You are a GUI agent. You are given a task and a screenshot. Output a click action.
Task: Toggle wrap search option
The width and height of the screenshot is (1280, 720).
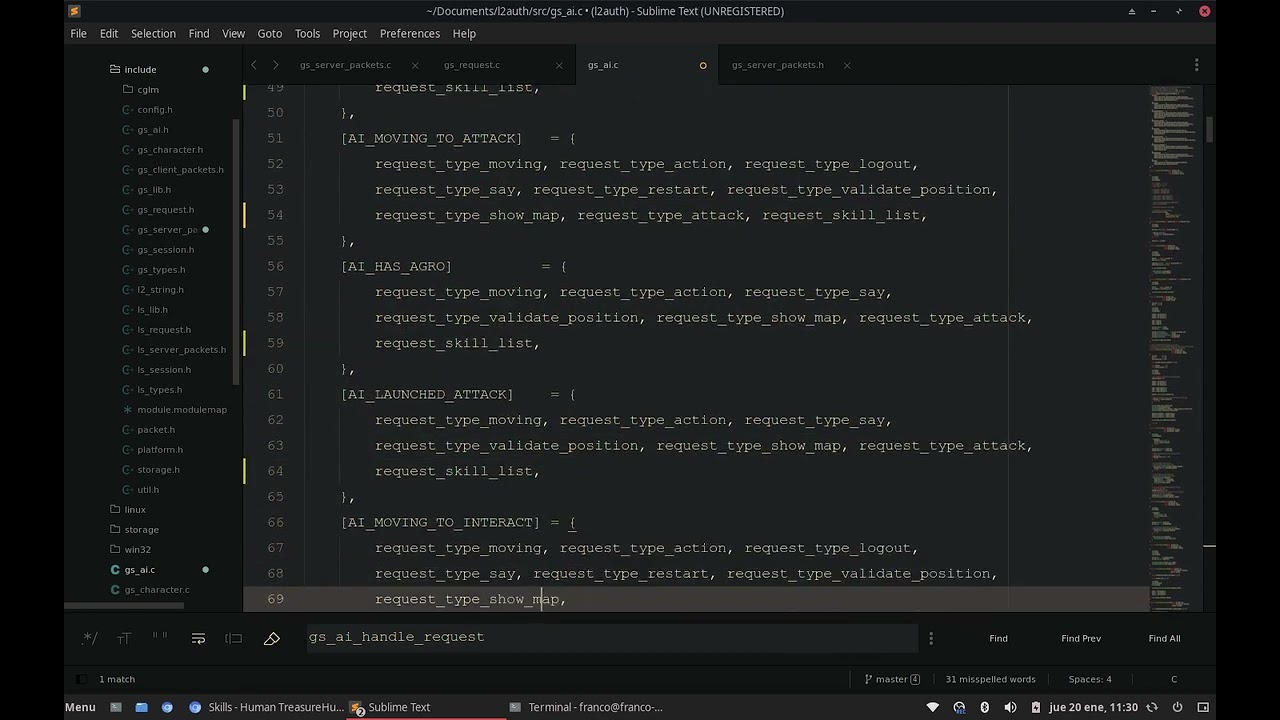(x=198, y=638)
